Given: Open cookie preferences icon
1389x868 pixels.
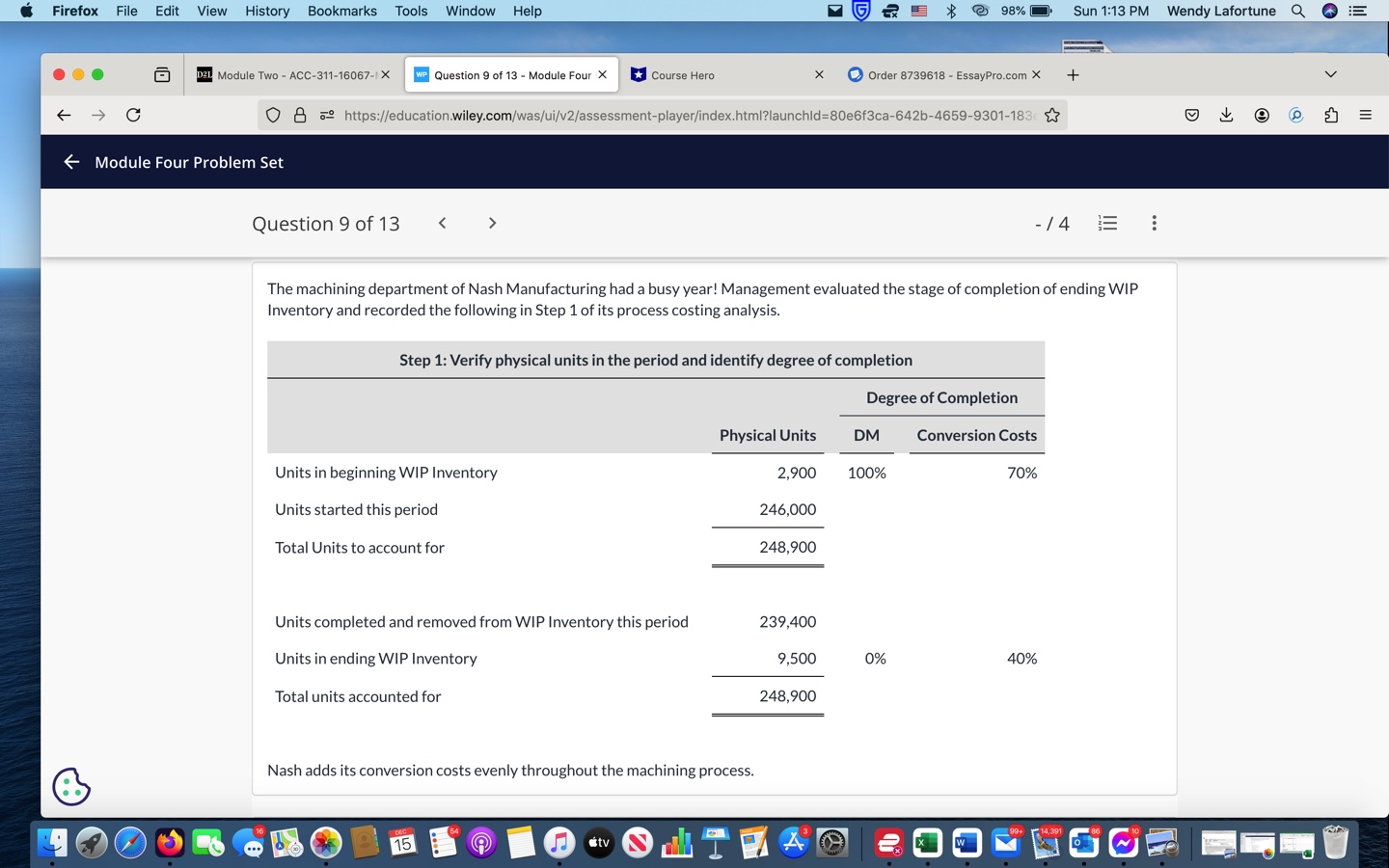Looking at the screenshot, I should click(x=71, y=787).
